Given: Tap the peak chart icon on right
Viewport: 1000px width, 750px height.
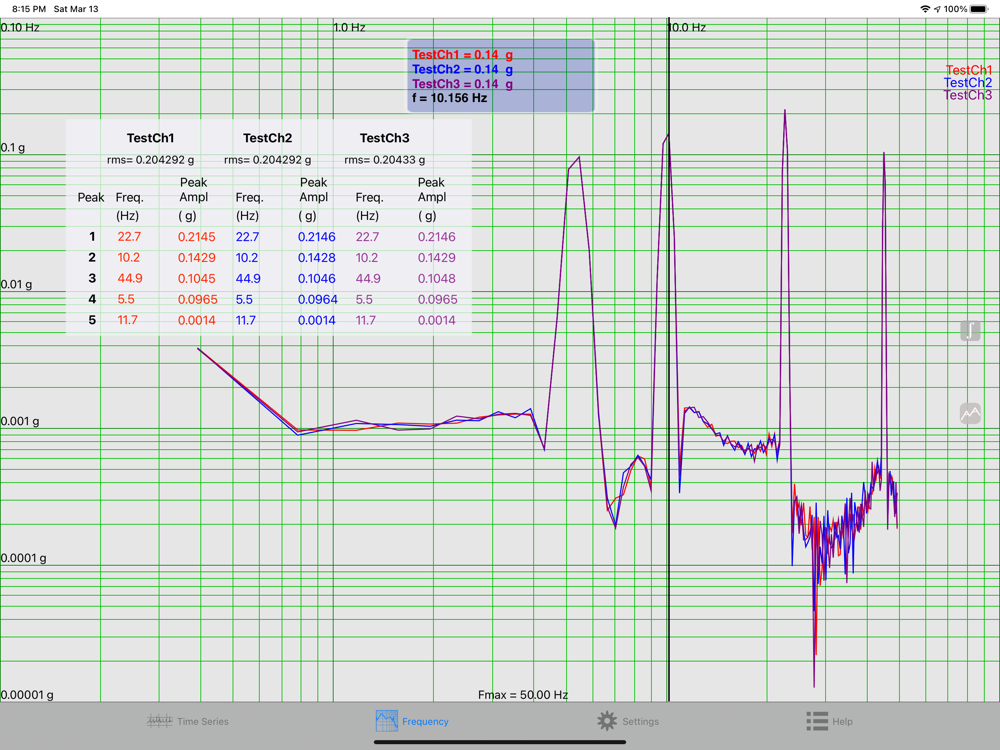Looking at the screenshot, I should pyautogui.click(x=970, y=413).
